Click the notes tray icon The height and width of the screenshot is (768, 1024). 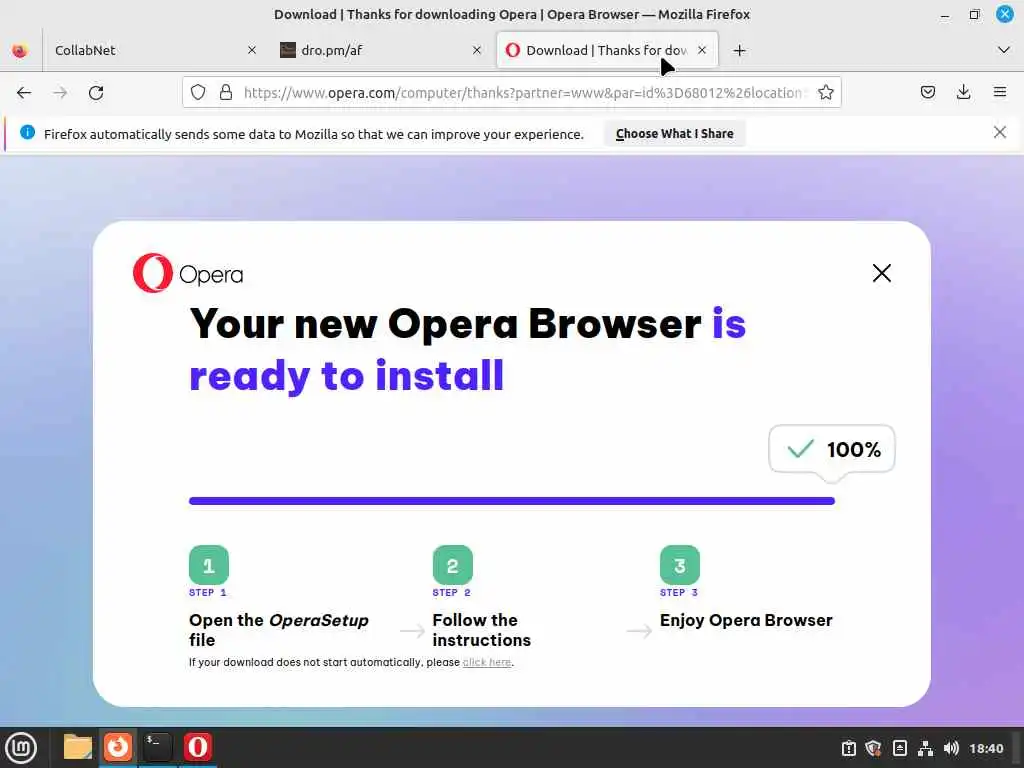(899, 748)
